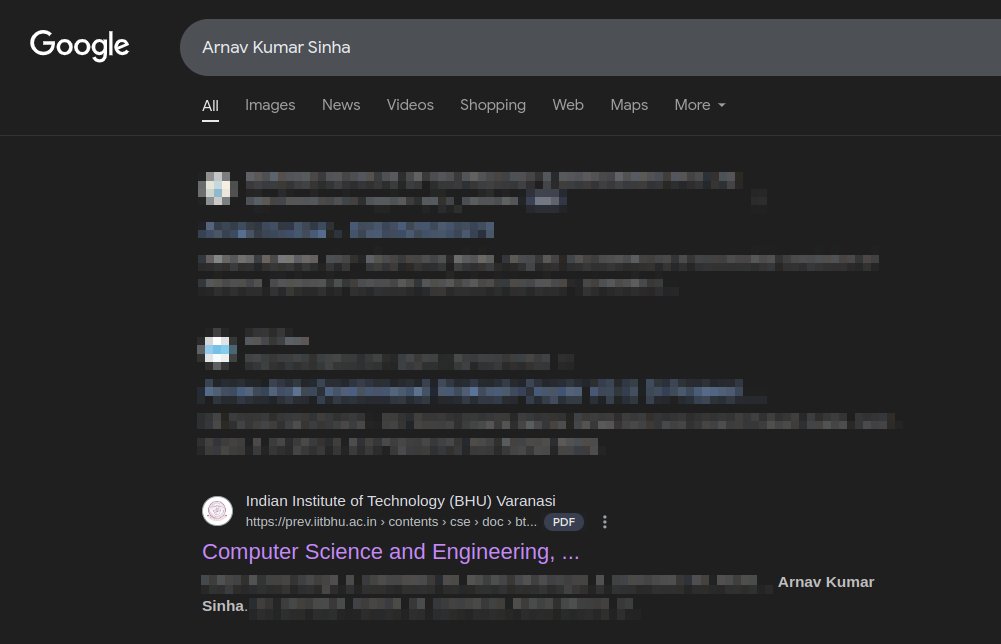The height and width of the screenshot is (644, 1001).
Task: Switch to the Web tab
Action: [568, 105]
